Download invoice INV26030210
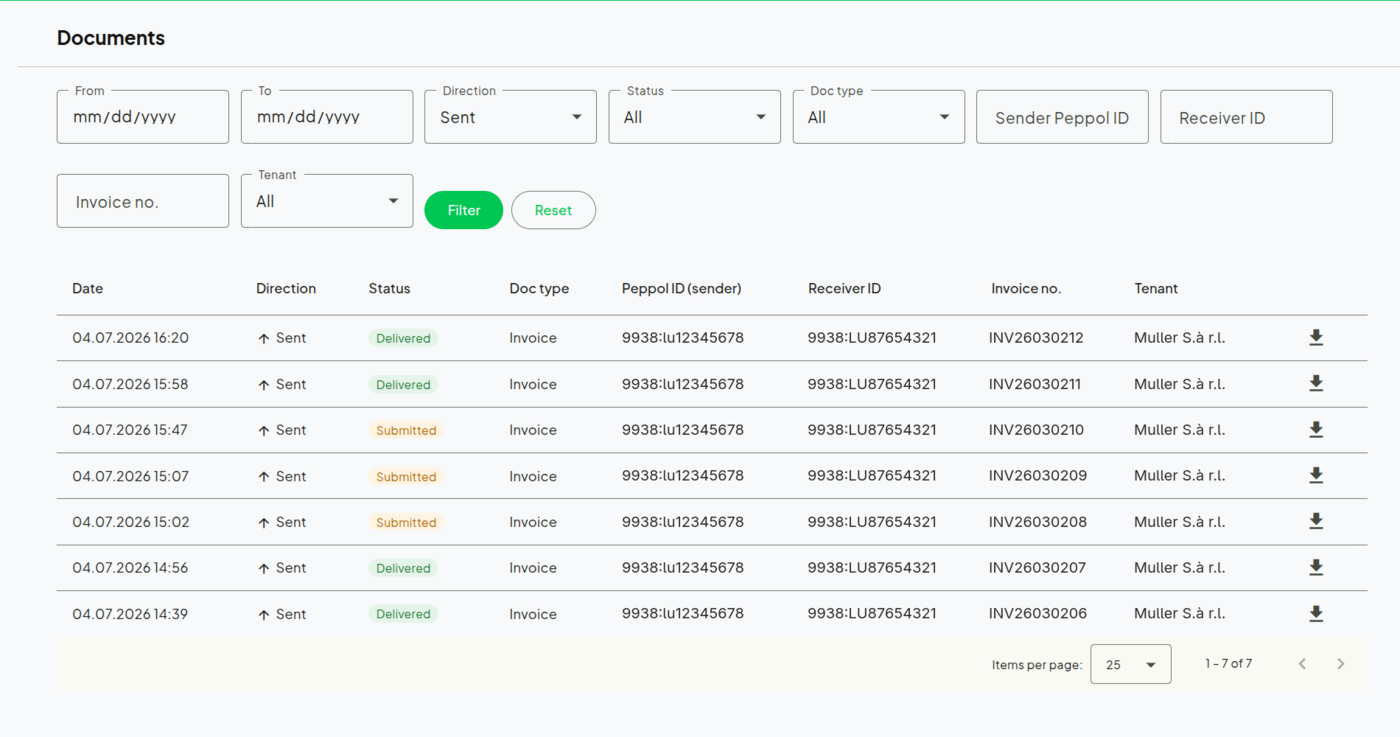This screenshot has width=1400, height=737. coord(1316,430)
